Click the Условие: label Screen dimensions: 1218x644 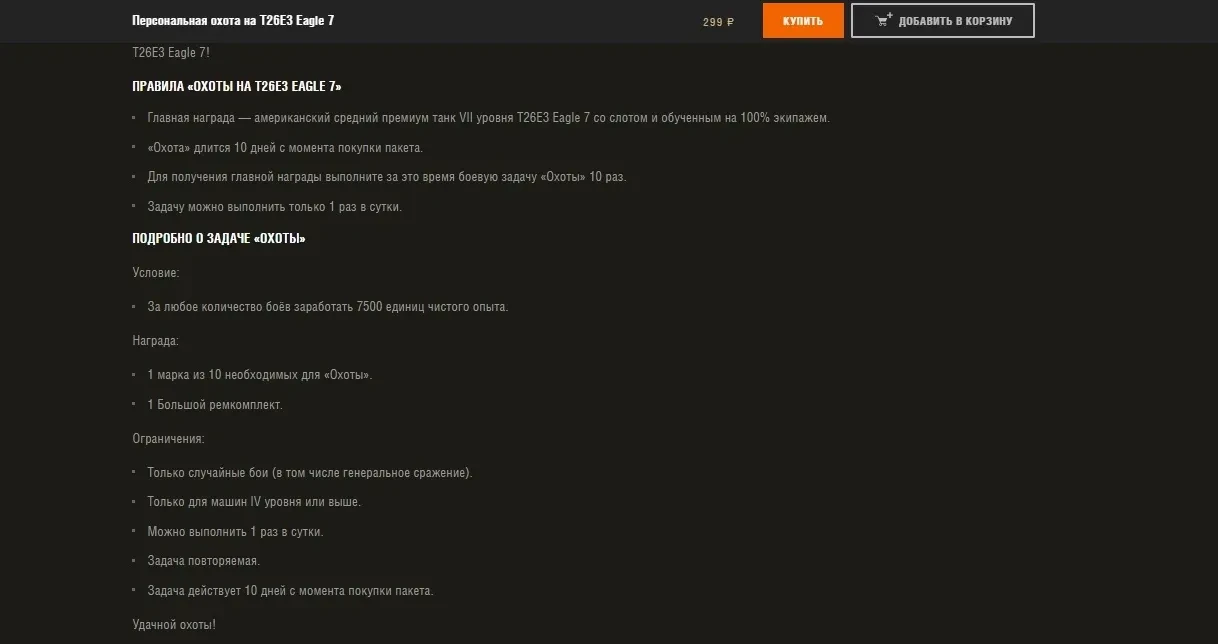tap(156, 272)
